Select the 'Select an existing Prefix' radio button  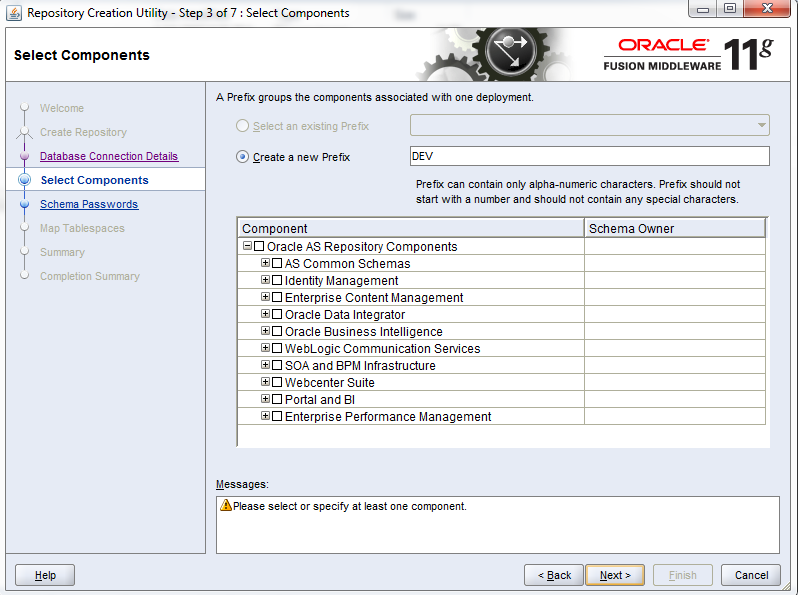(x=242, y=126)
